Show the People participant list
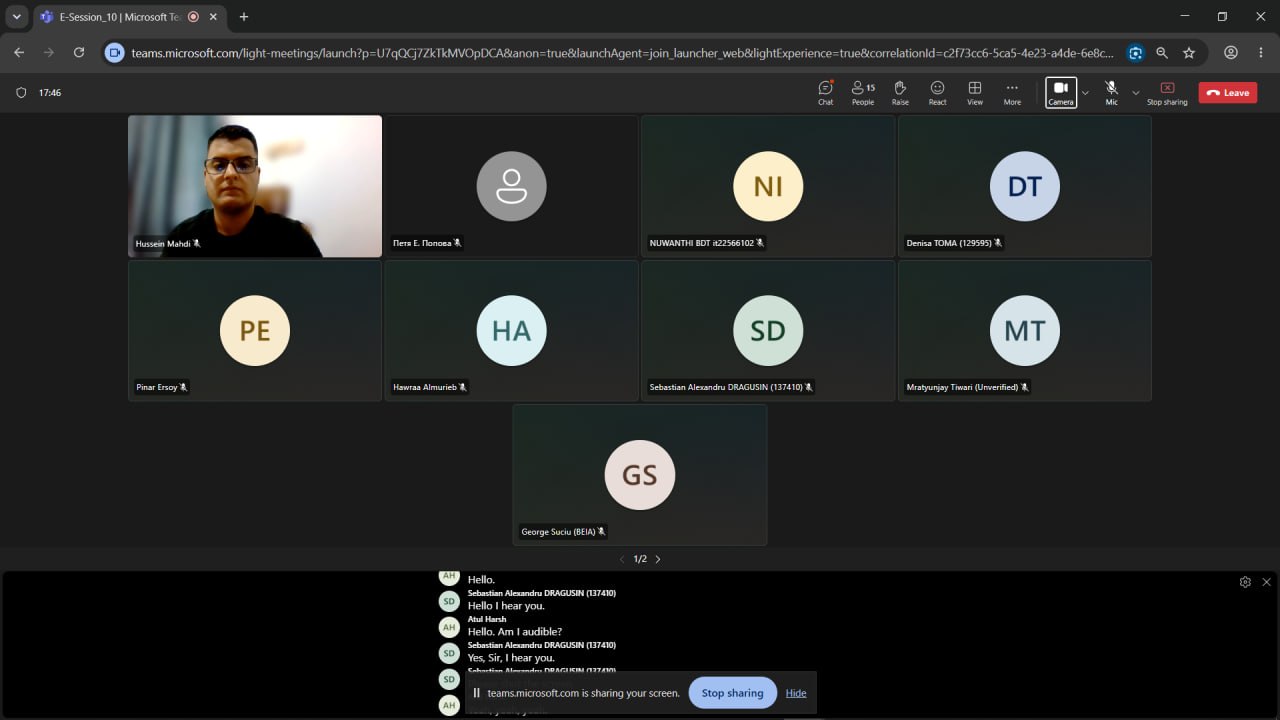The image size is (1280, 720). (863, 93)
